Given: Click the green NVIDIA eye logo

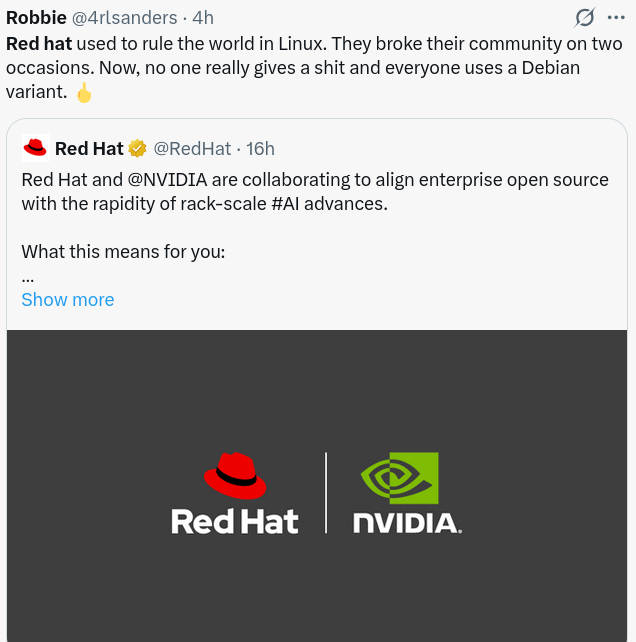Looking at the screenshot, I should pyautogui.click(x=400, y=477).
